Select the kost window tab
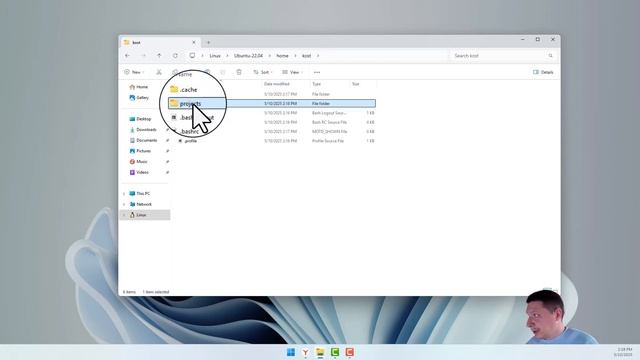 pyautogui.click(x=159, y=42)
